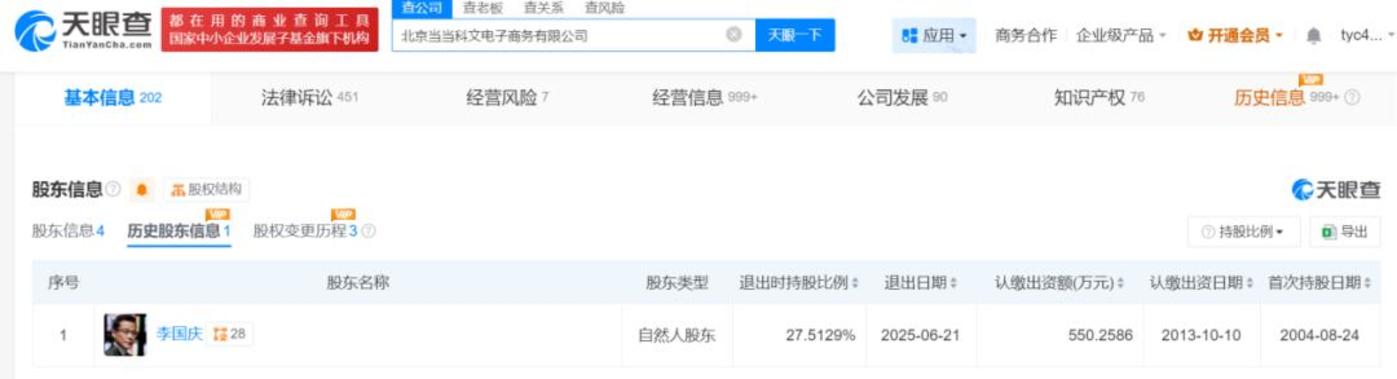Click the 股权结构 button
Screen dimensions: 1397x379
207,190
